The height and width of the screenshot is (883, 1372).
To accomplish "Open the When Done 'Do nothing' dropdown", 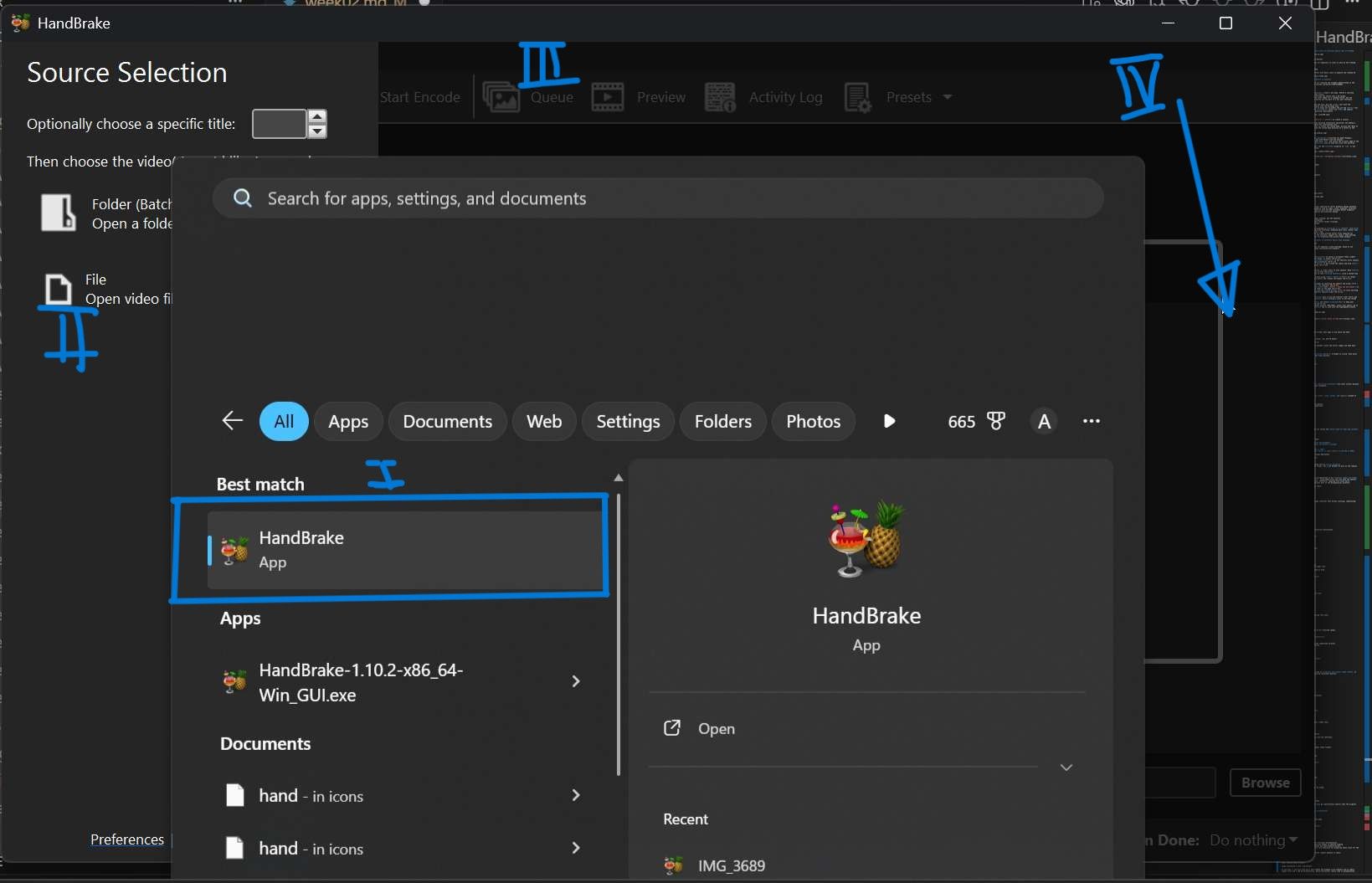I will click(1253, 840).
